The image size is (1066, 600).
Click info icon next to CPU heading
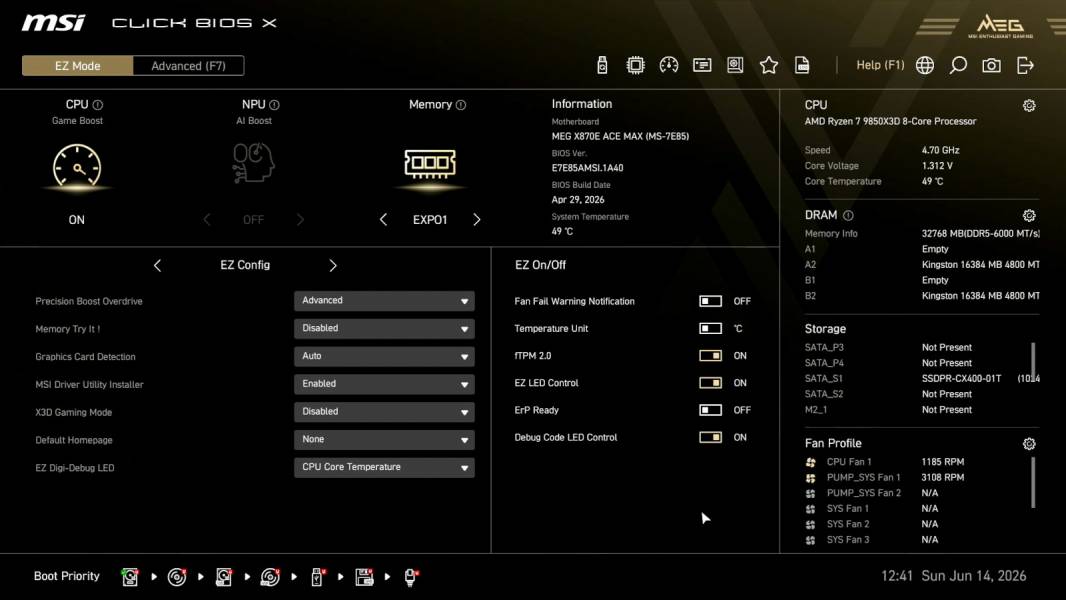(x=98, y=105)
